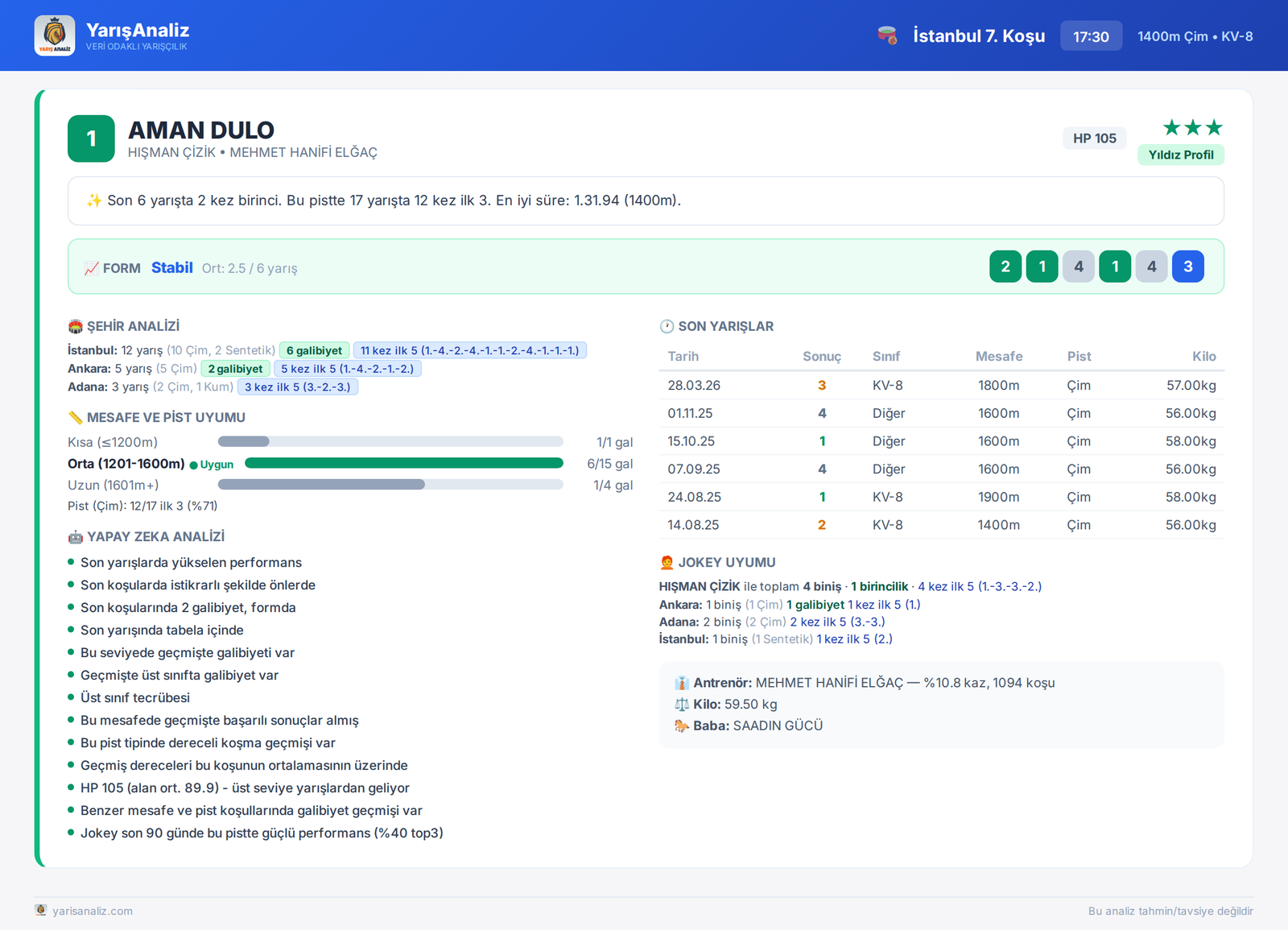Select the 24.08.25 race date cell
The height and width of the screenshot is (930, 1288).
694,497
